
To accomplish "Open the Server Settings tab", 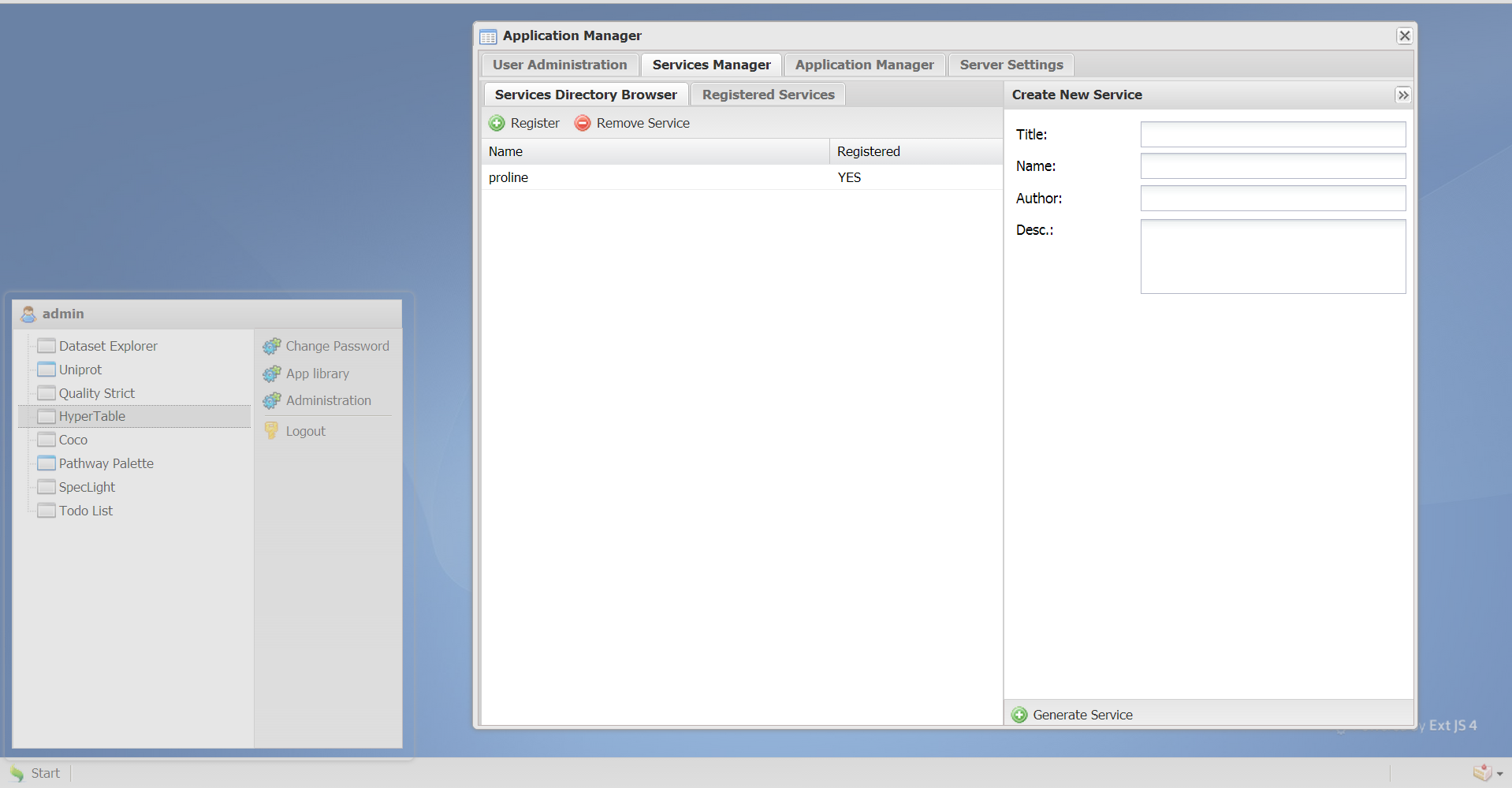I will point(1011,65).
